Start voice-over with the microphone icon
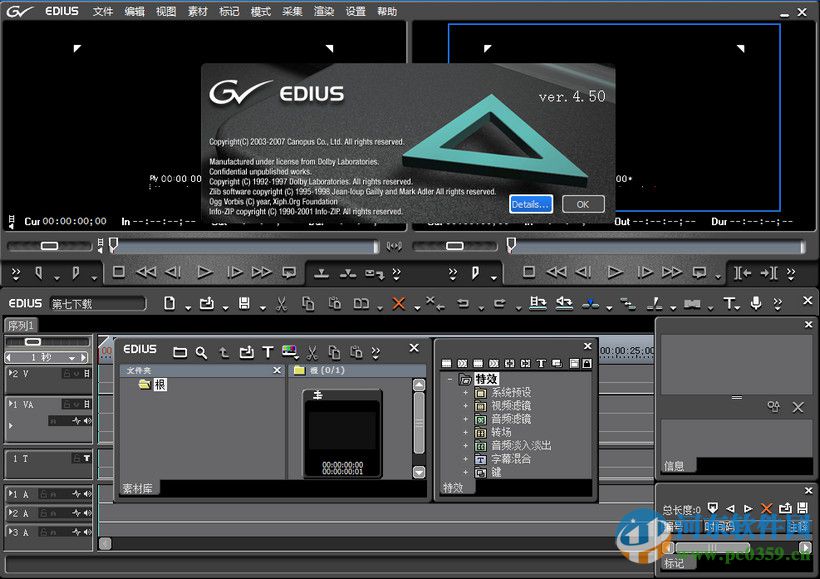 (757, 301)
